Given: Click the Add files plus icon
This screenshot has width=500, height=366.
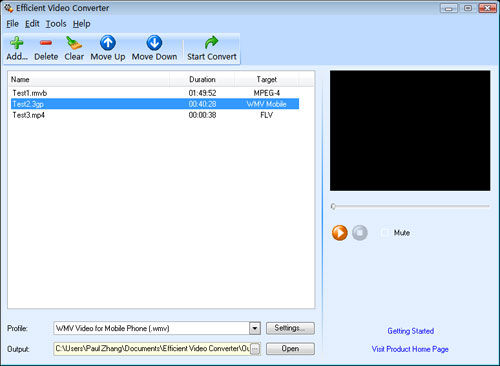Looking at the screenshot, I should click(x=17, y=43).
